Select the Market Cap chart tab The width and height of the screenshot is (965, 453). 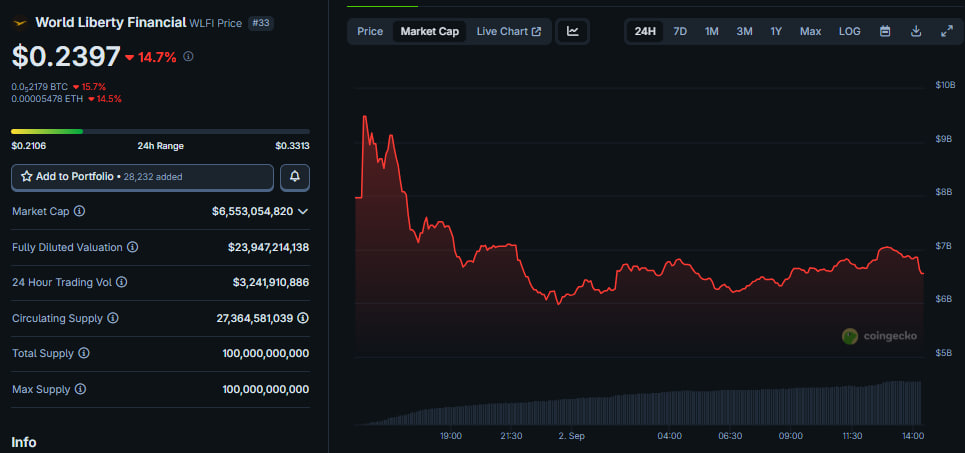coord(429,31)
